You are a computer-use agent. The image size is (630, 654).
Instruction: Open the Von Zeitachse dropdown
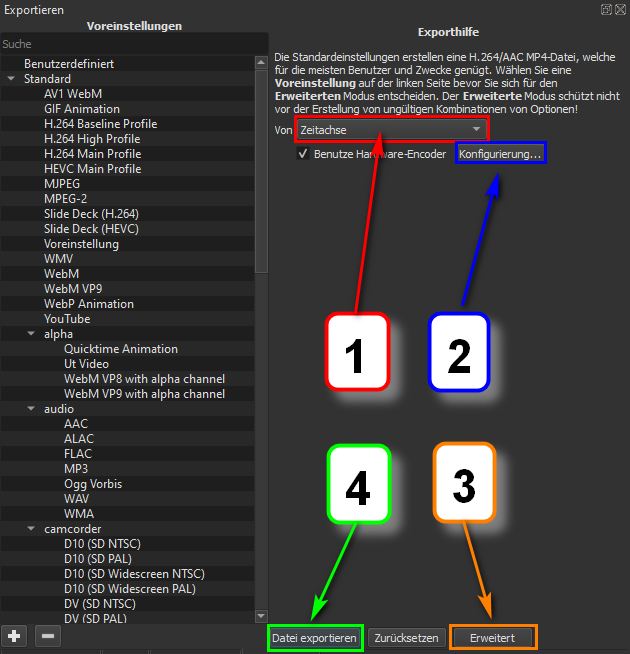point(391,130)
